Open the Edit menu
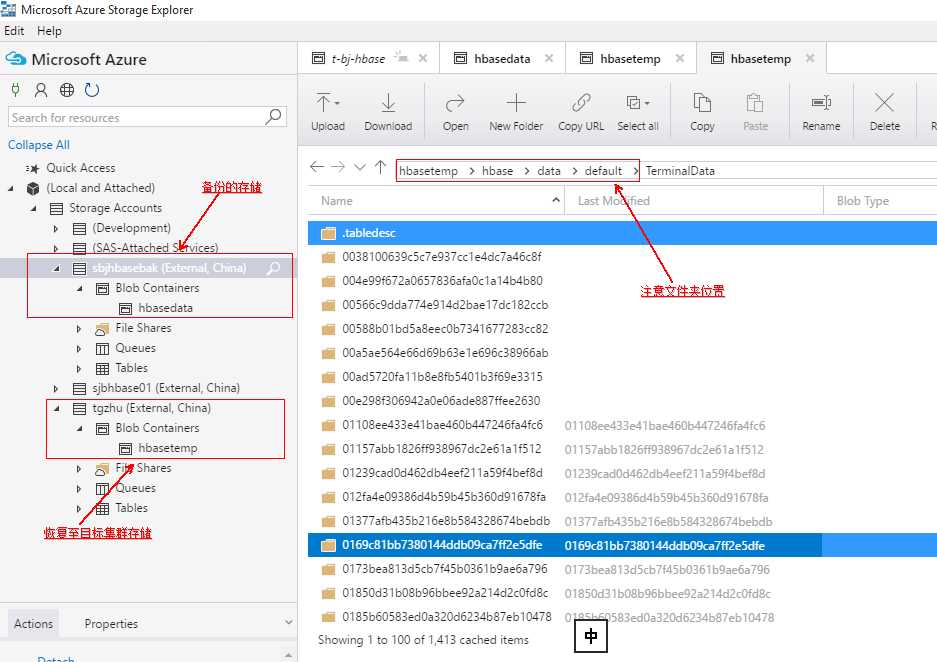The image size is (937, 662). click(x=14, y=31)
